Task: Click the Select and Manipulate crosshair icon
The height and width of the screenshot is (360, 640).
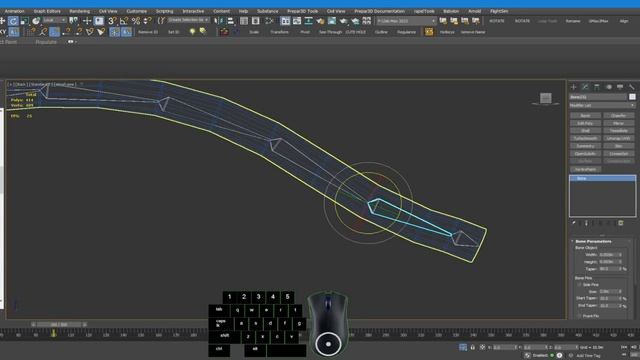Action: 87,20
